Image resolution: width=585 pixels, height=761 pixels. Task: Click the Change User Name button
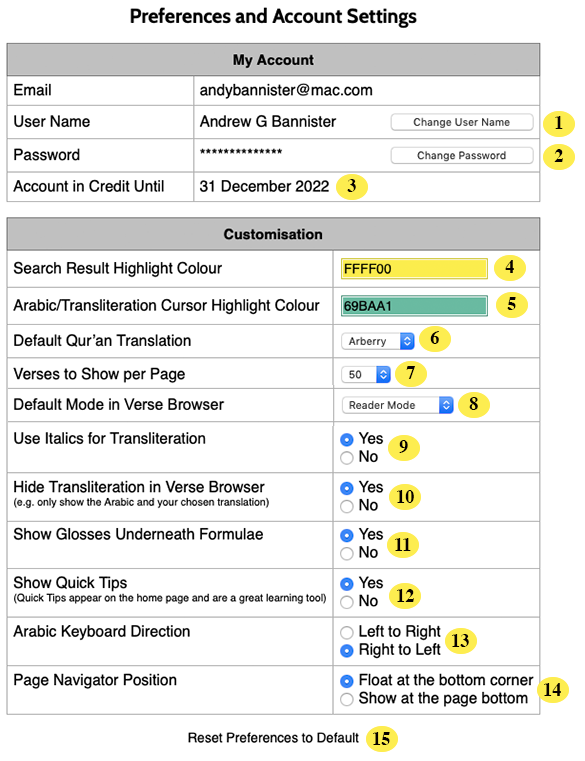tap(461, 122)
